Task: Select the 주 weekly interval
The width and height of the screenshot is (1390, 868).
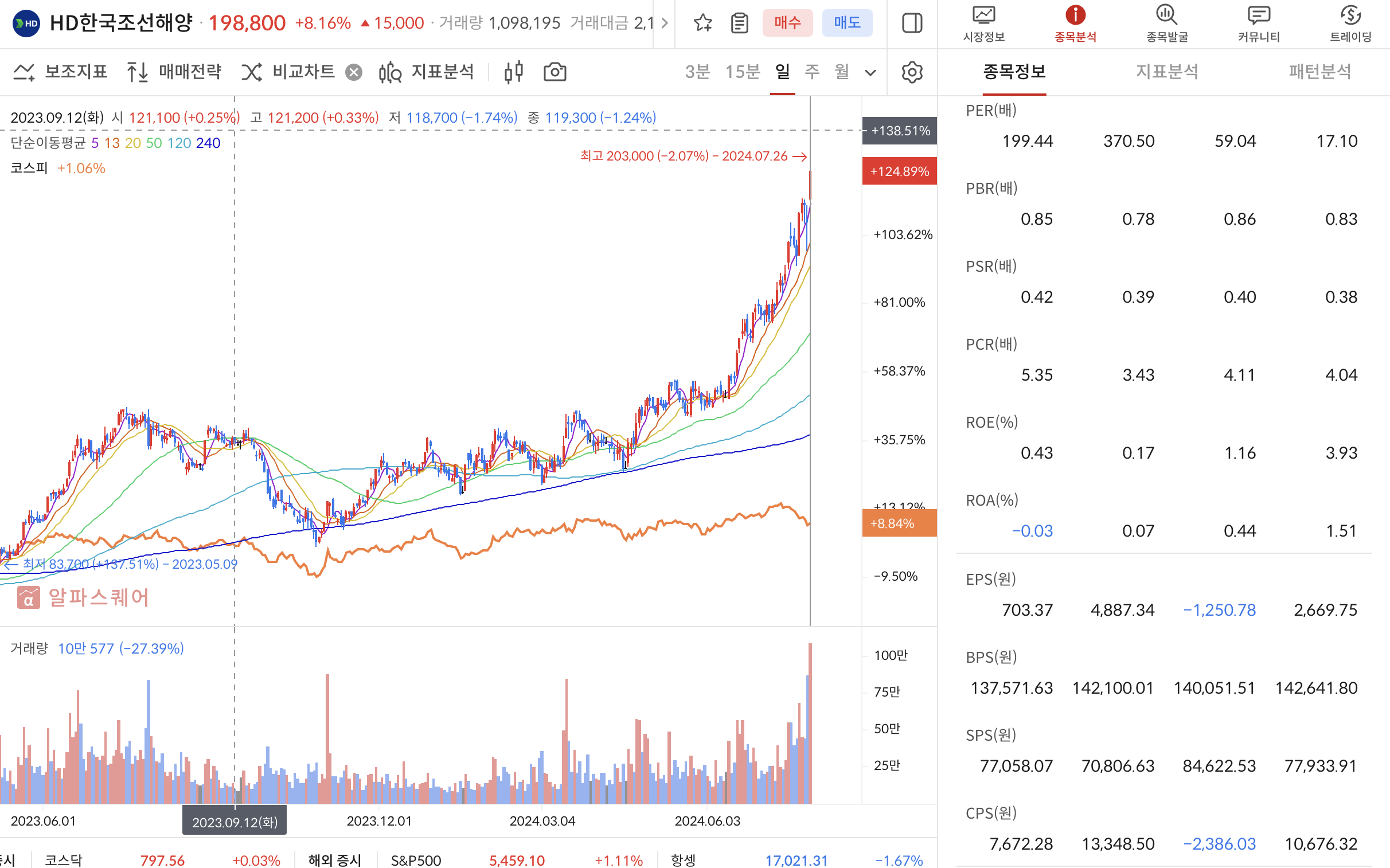Action: pos(812,72)
